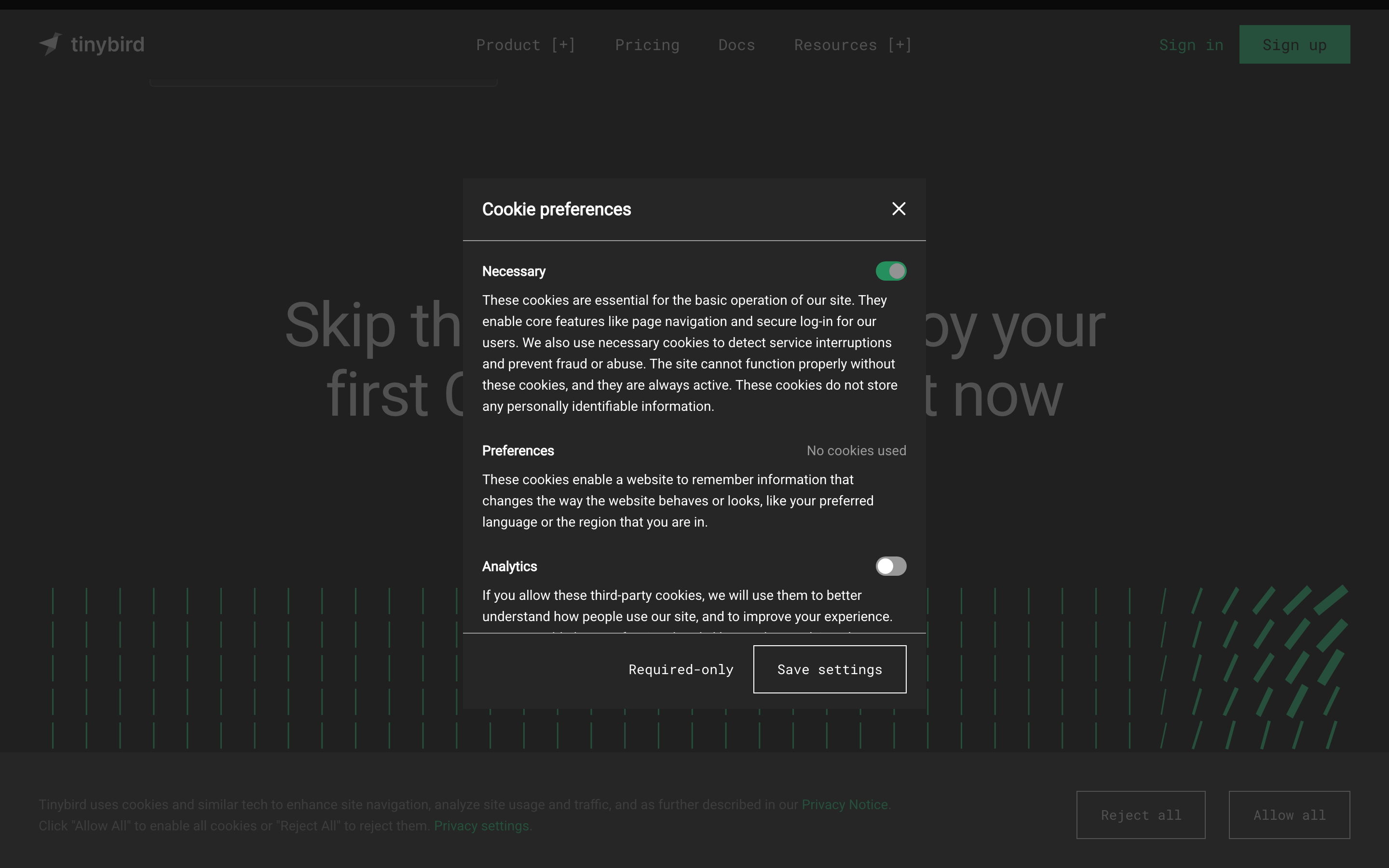Image resolution: width=1389 pixels, height=868 pixels.
Task: Expand the Product [+] menu
Action: (x=525, y=45)
